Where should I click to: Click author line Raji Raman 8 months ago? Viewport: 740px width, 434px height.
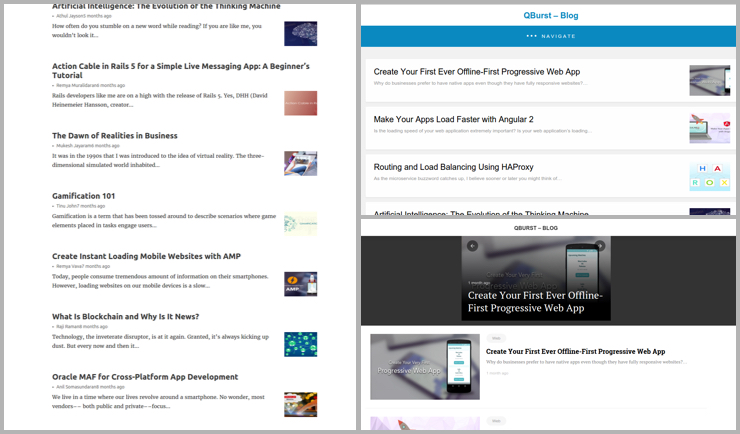click(82, 326)
